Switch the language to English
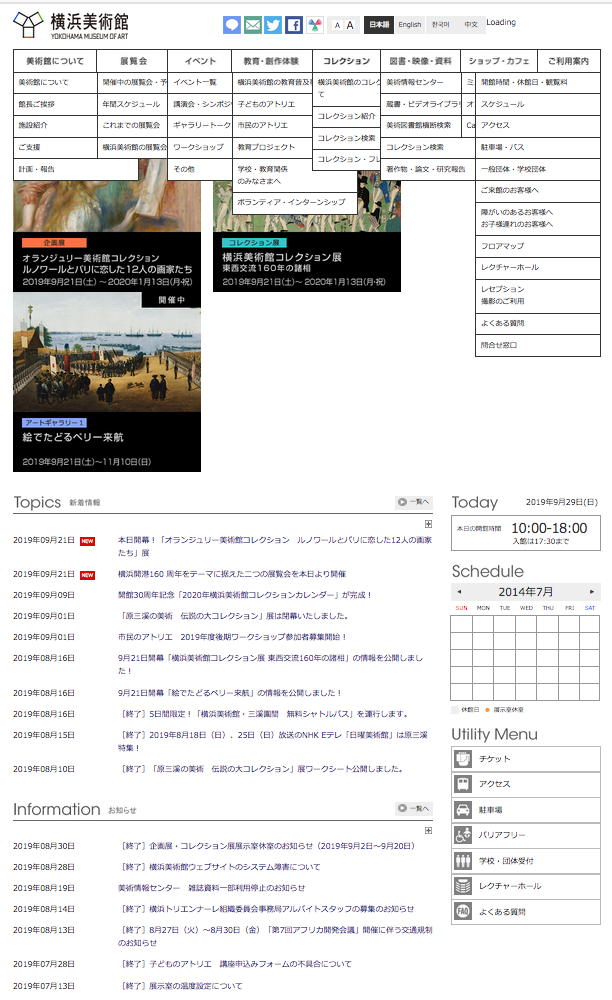Screen dimensions: 612x1000 tap(409, 24)
